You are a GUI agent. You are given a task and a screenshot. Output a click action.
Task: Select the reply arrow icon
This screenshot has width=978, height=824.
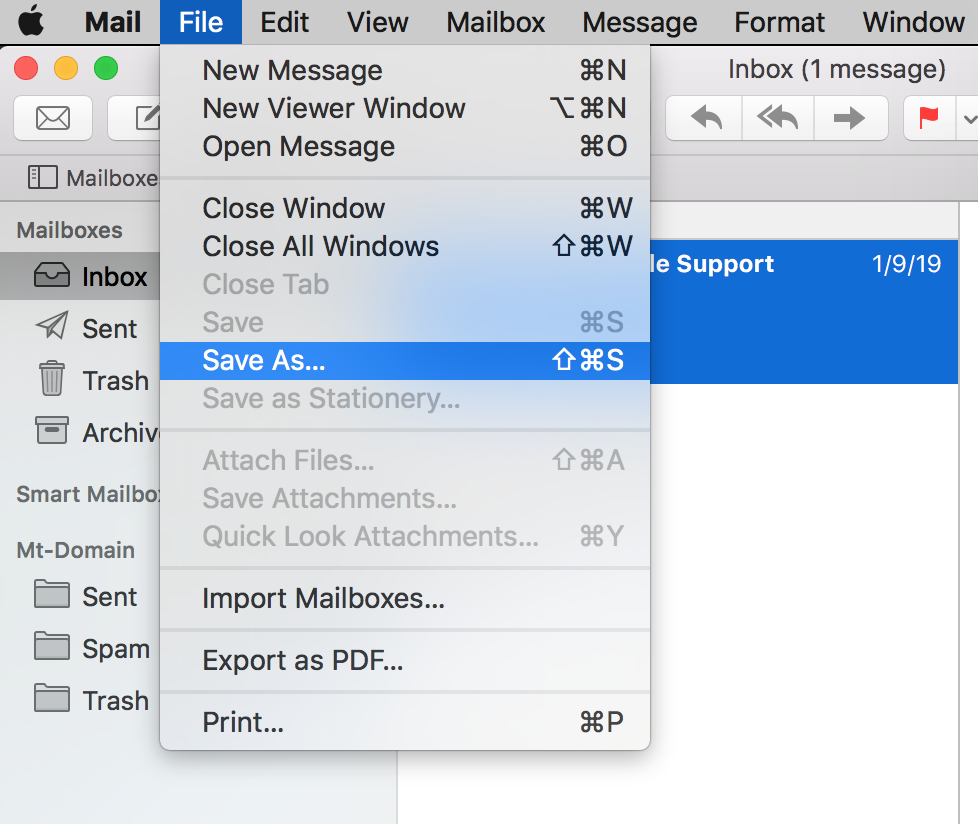point(703,118)
